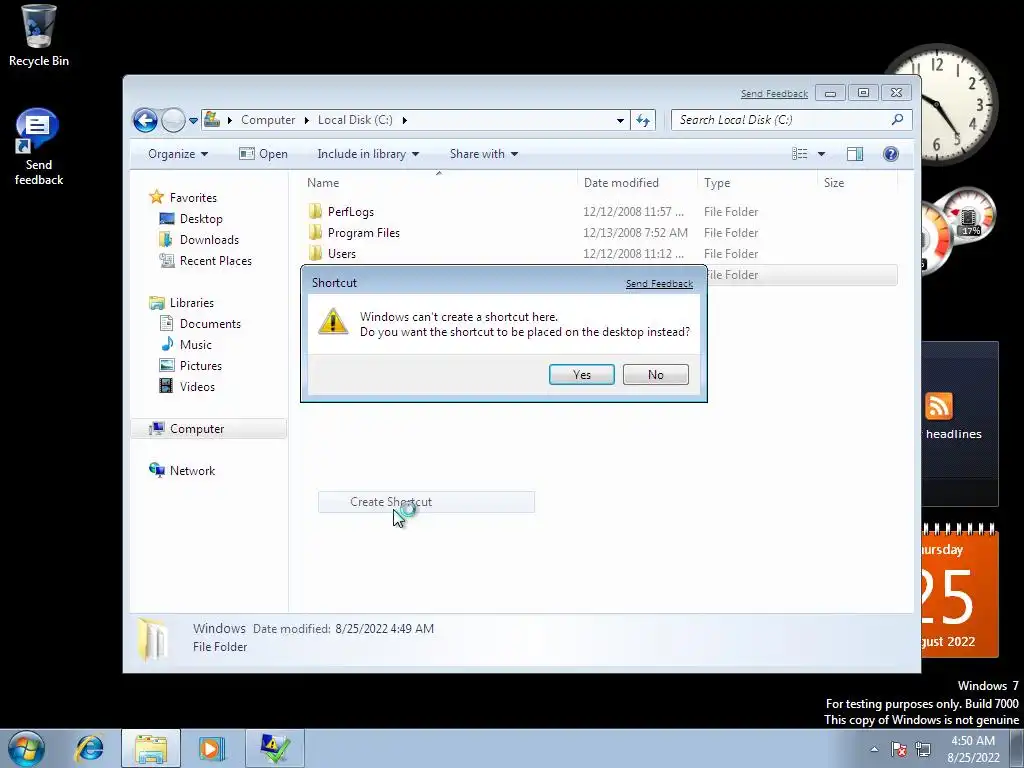This screenshot has height=768, width=1024.
Task: Click the taskbar clock 4:50 AM
Action: 973,749
